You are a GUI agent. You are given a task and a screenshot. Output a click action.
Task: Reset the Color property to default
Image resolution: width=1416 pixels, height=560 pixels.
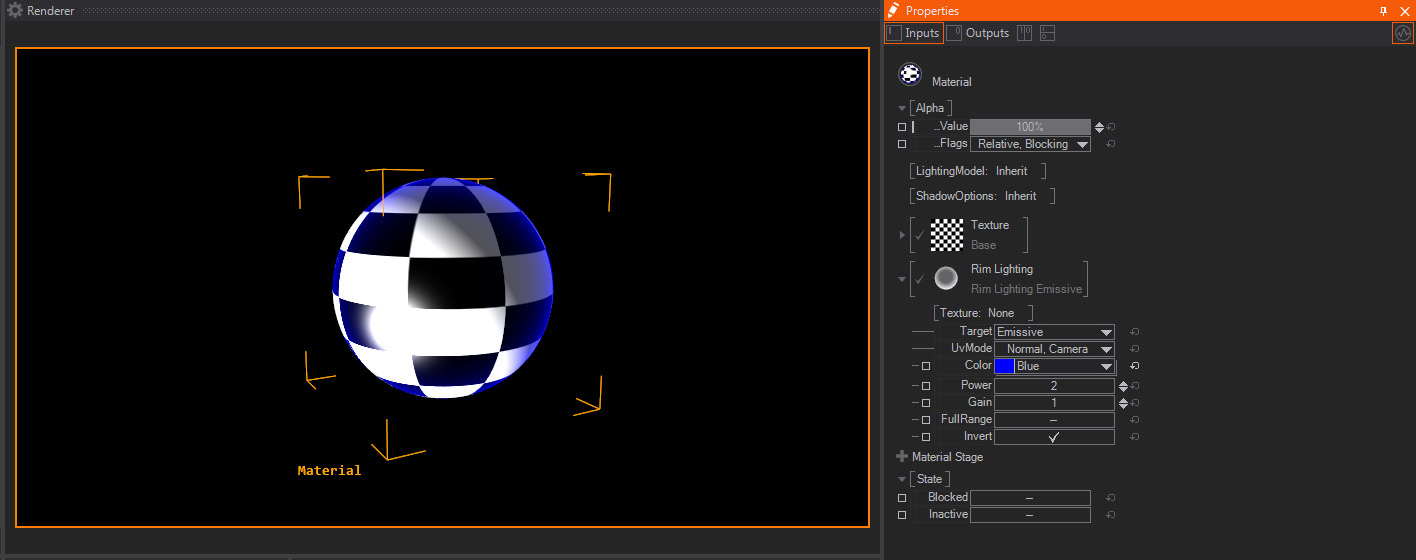click(1135, 366)
